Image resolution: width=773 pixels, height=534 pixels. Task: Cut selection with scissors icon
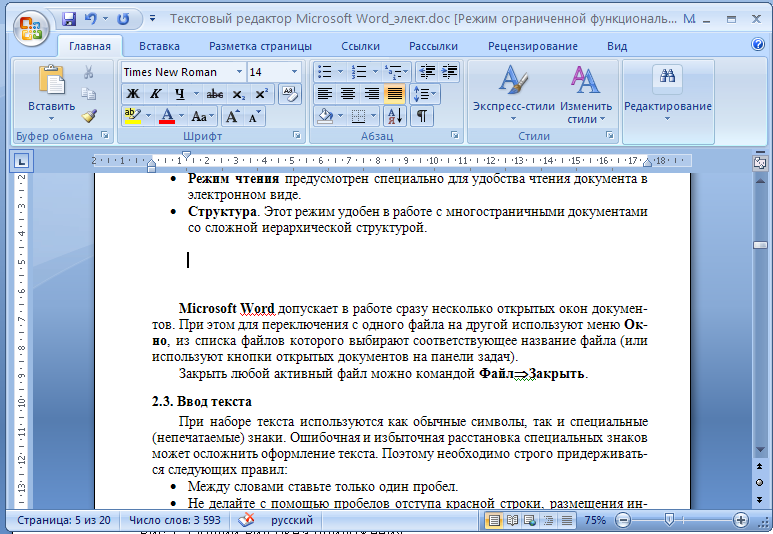pyautogui.click(x=89, y=72)
